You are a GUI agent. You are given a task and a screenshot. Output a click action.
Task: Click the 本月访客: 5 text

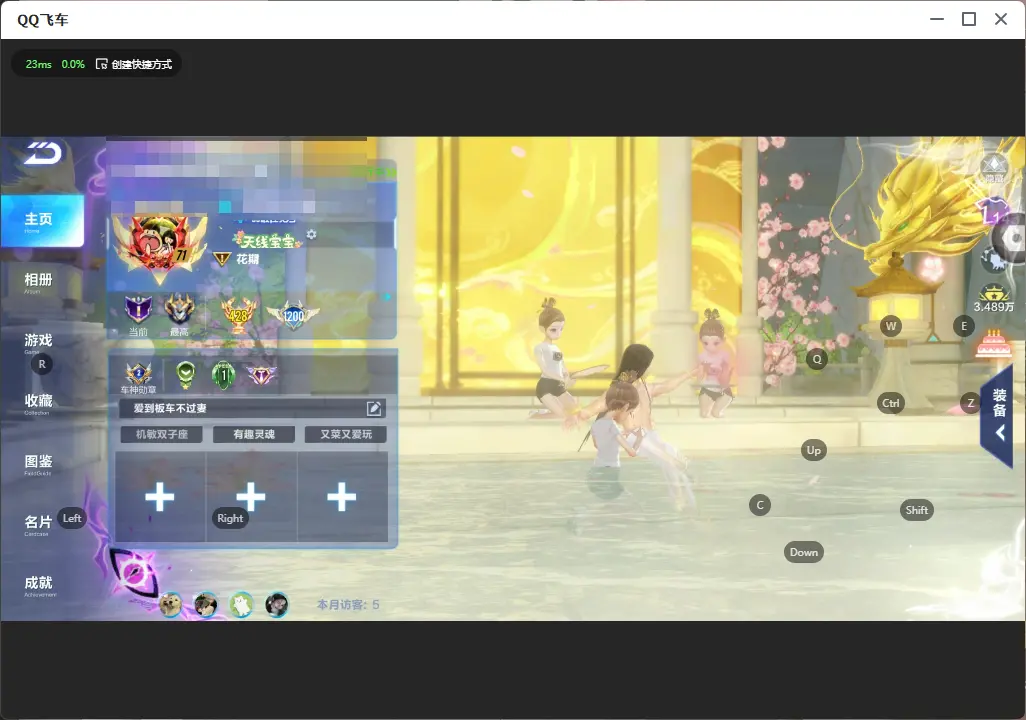pos(348,605)
